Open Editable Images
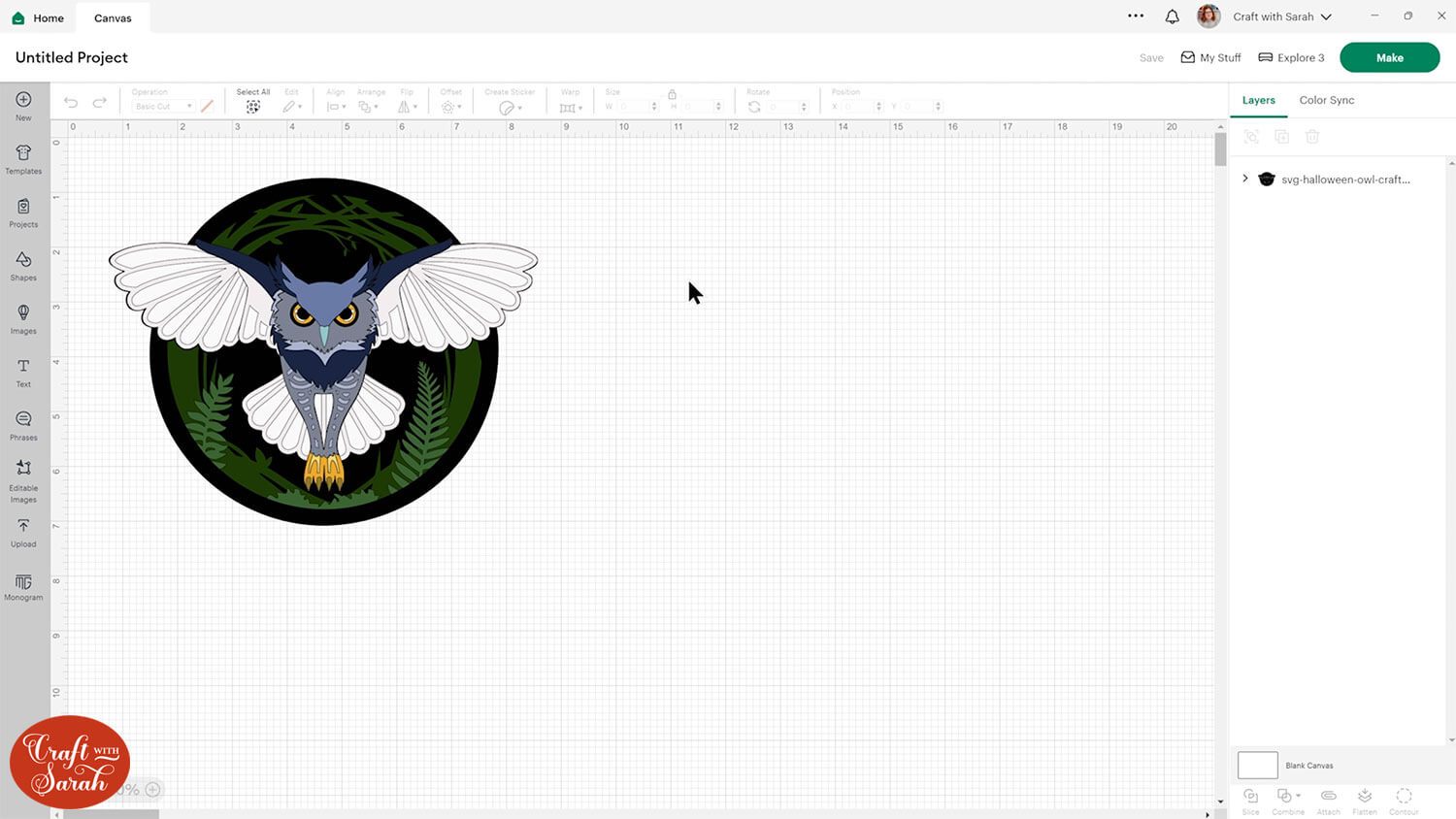The image size is (1456, 819). coord(23,480)
